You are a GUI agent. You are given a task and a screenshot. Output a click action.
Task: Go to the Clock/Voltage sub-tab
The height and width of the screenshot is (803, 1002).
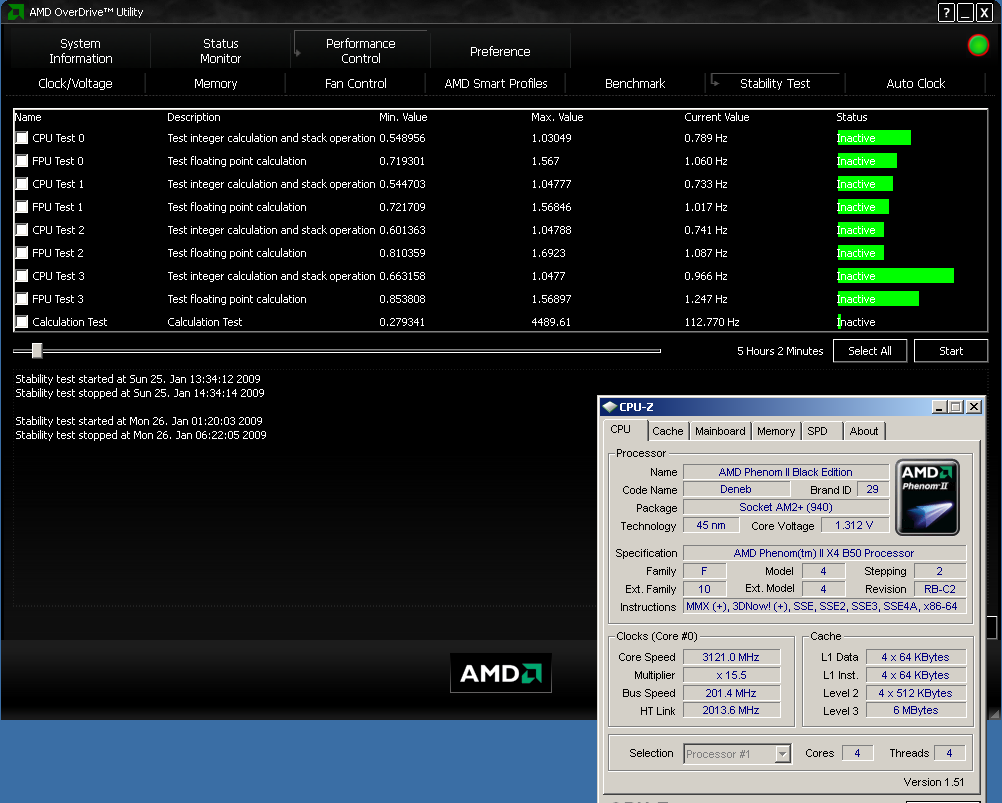click(x=75, y=84)
